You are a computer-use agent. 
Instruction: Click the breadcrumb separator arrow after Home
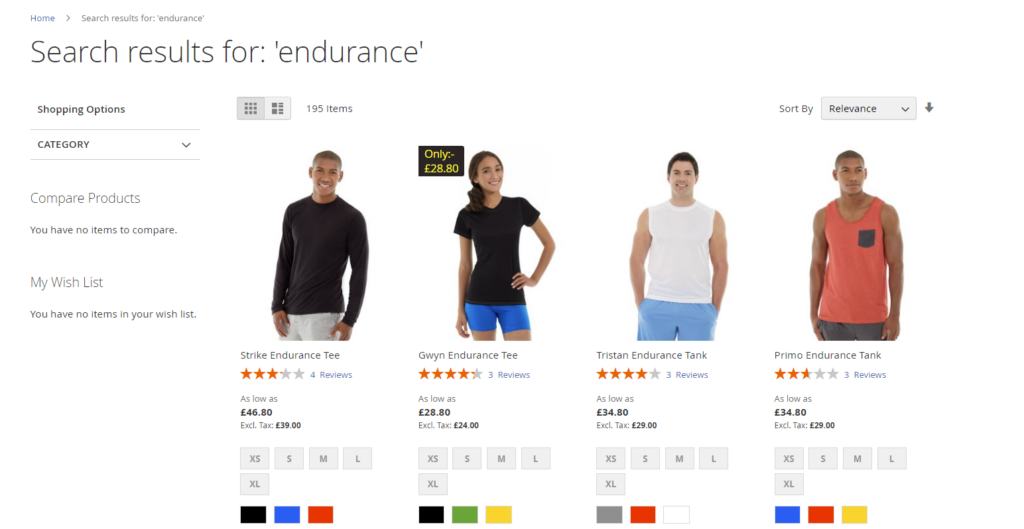pos(68,18)
